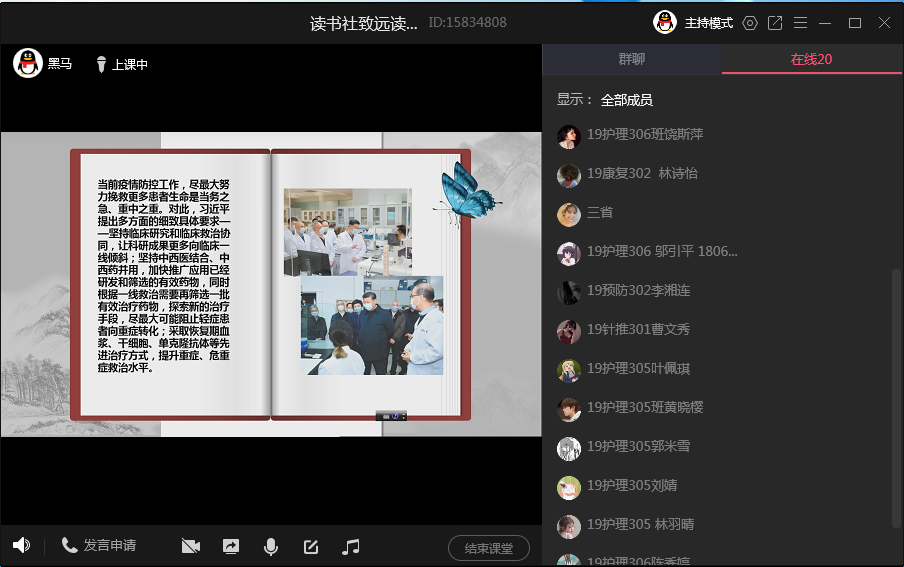The width and height of the screenshot is (904, 567).
Task: Click the pop-out window icon
Action: point(775,23)
